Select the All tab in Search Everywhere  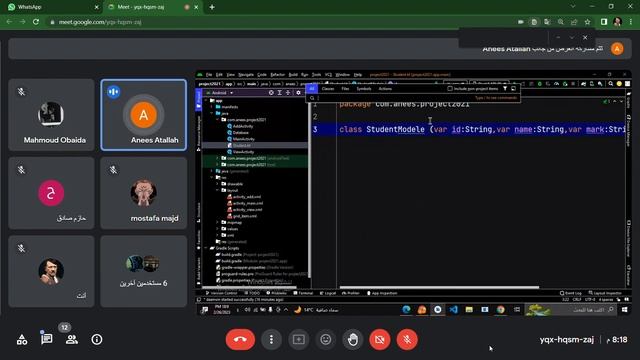pos(312,89)
